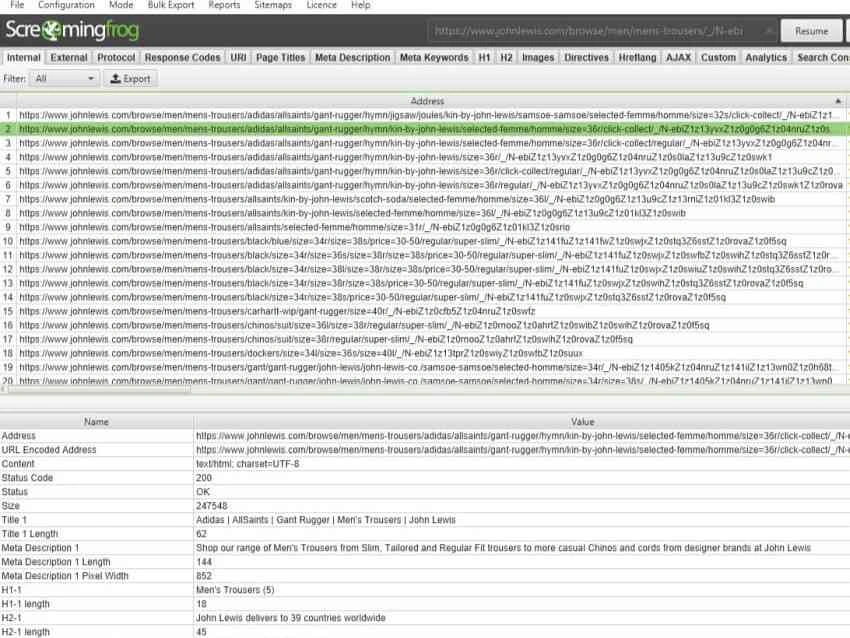
Task: Select the URL Encoded Address name cell
Action: 96,450
